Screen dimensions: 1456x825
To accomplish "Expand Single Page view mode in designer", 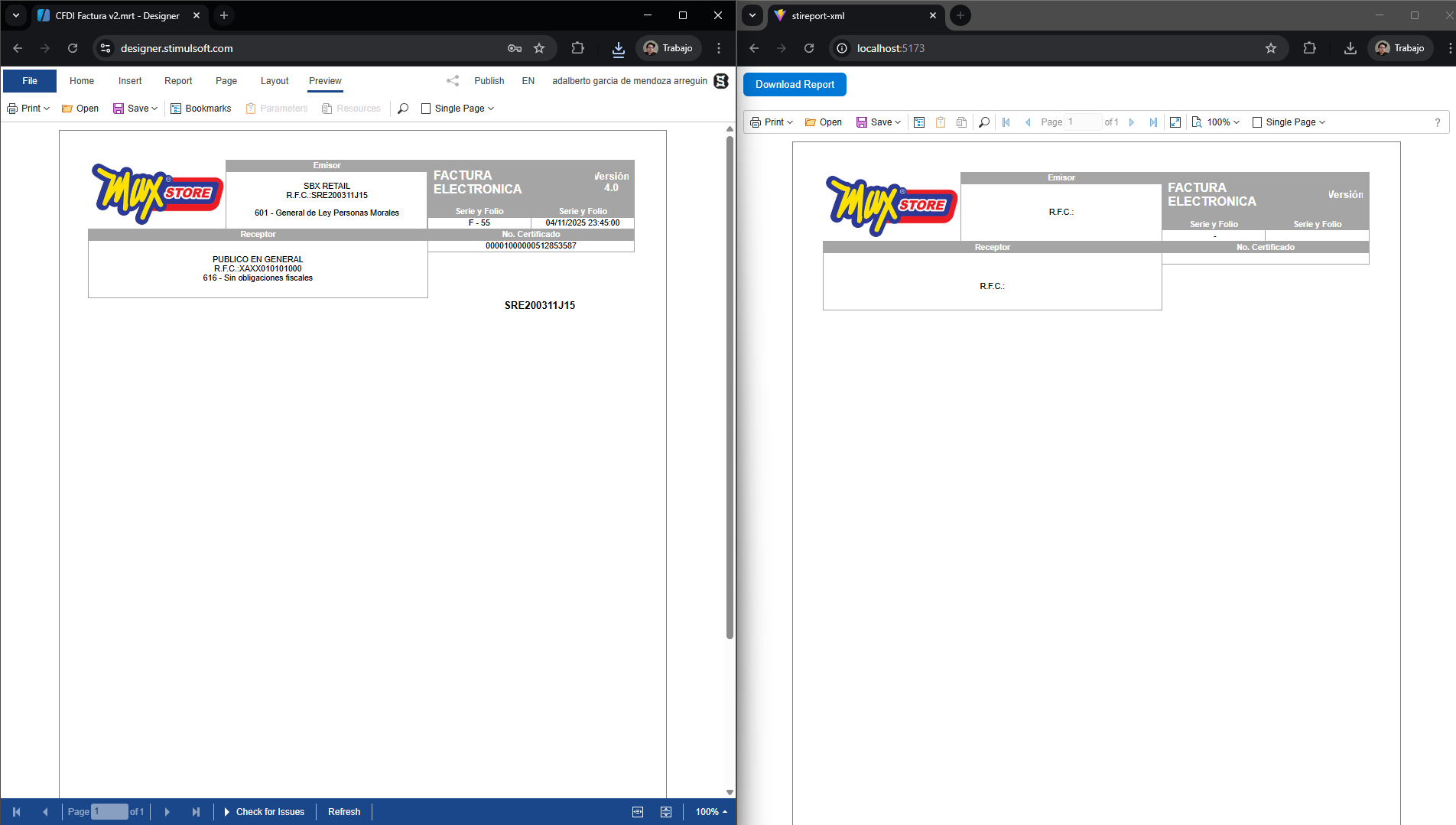I will pyautogui.click(x=458, y=109).
